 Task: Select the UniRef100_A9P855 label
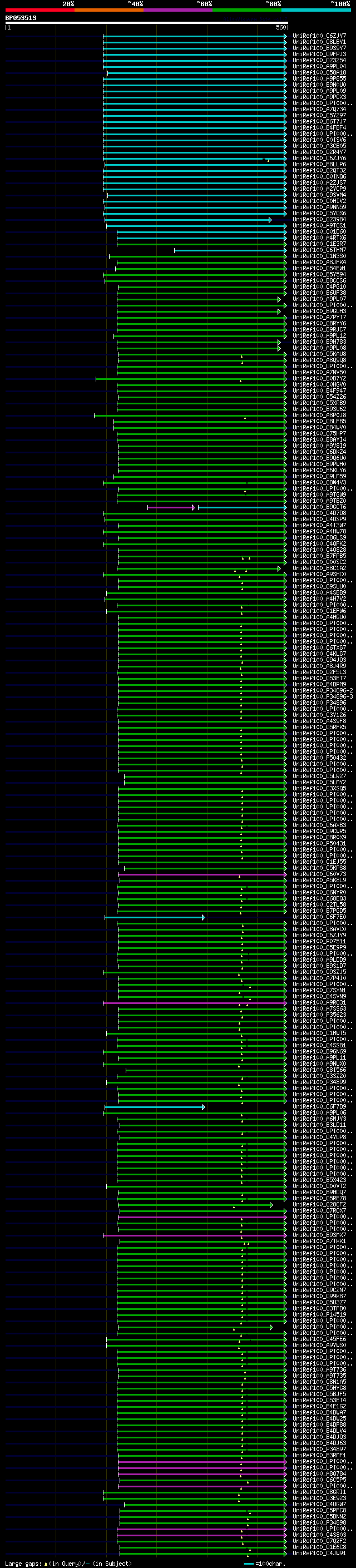click(x=319, y=78)
